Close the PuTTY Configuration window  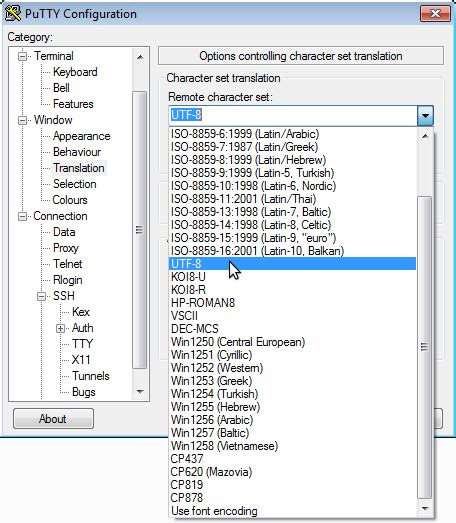435,14
